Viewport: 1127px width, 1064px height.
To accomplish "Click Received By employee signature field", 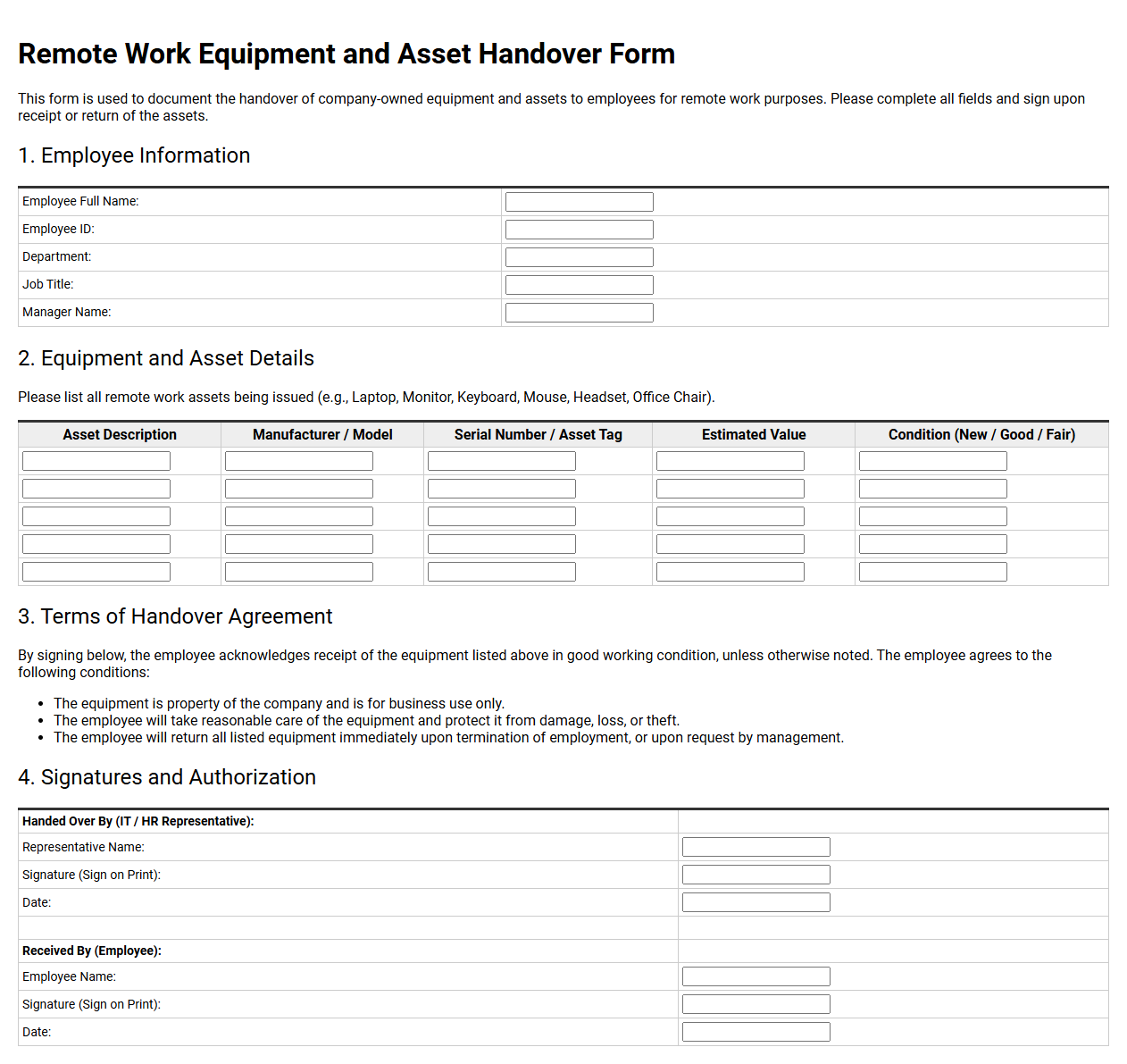I will click(756, 1004).
